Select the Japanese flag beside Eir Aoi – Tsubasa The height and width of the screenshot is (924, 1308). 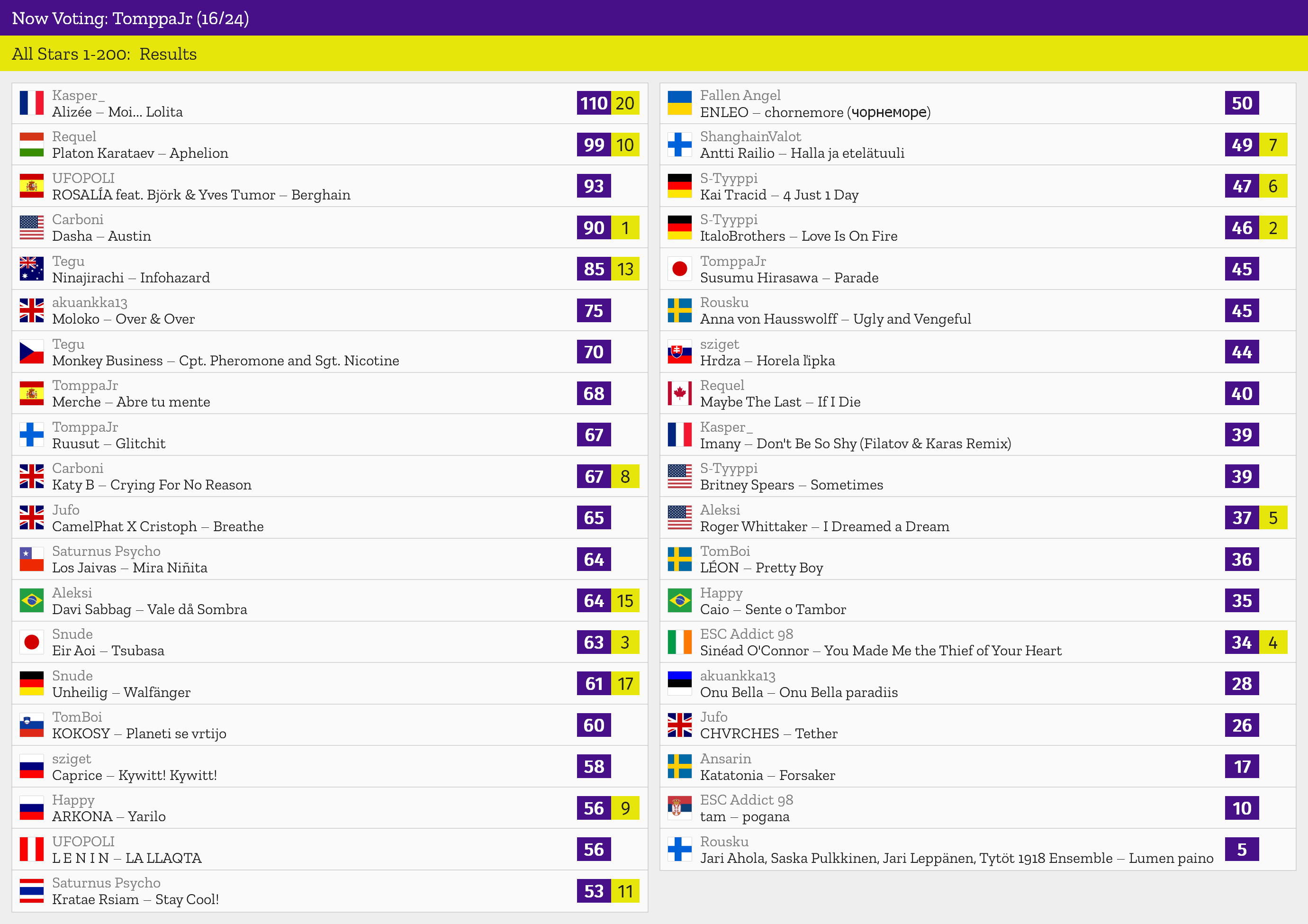tap(31, 642)
